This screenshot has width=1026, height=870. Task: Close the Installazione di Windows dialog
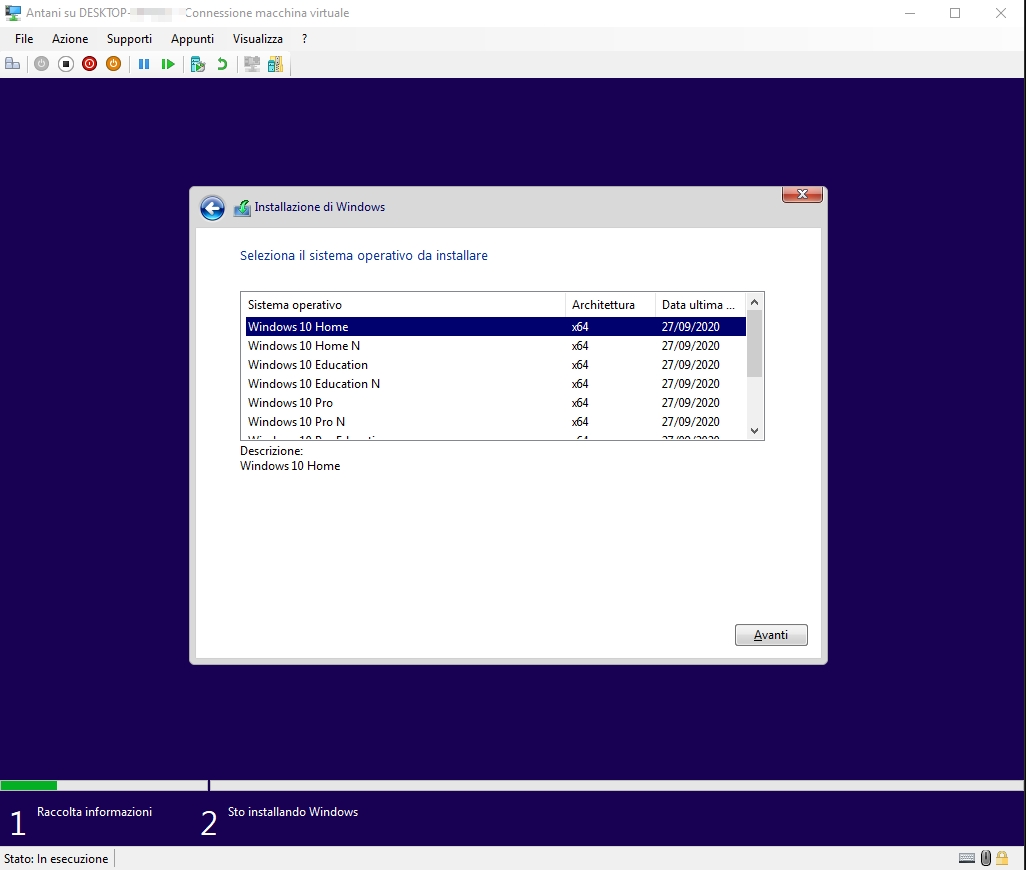pos(802,194)
